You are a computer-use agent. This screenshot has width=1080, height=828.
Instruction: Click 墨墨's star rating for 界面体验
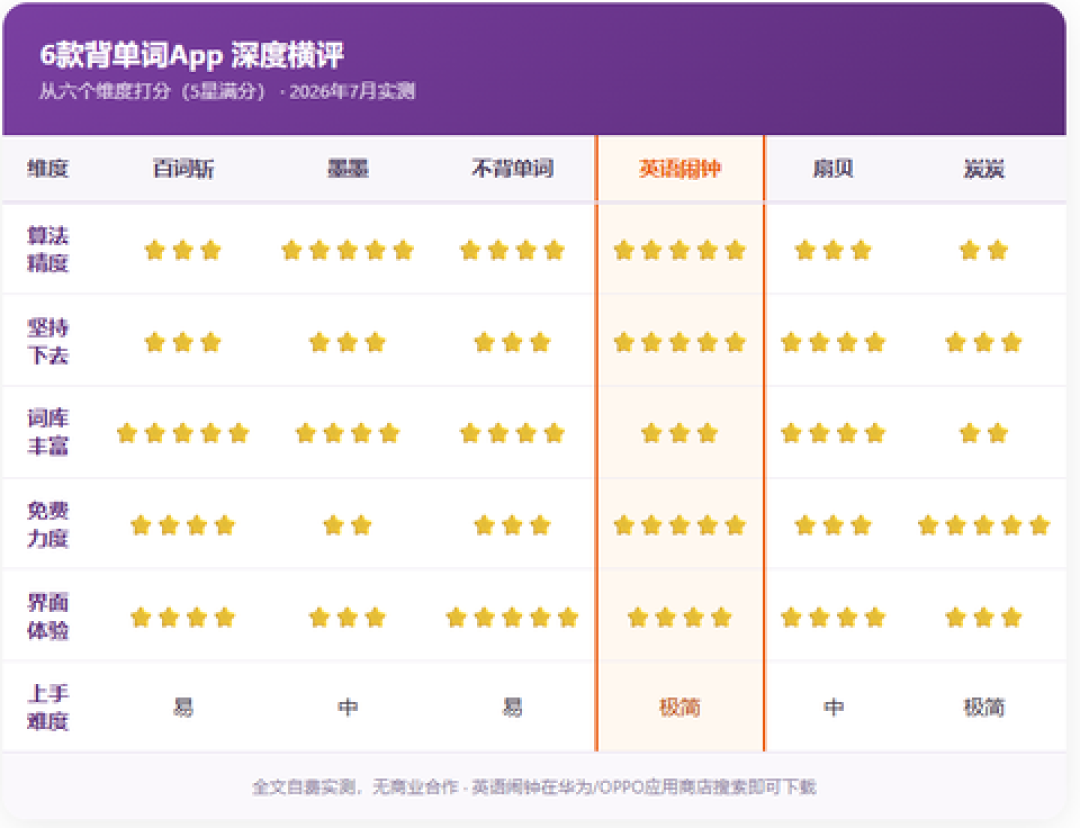coord(348,617)
